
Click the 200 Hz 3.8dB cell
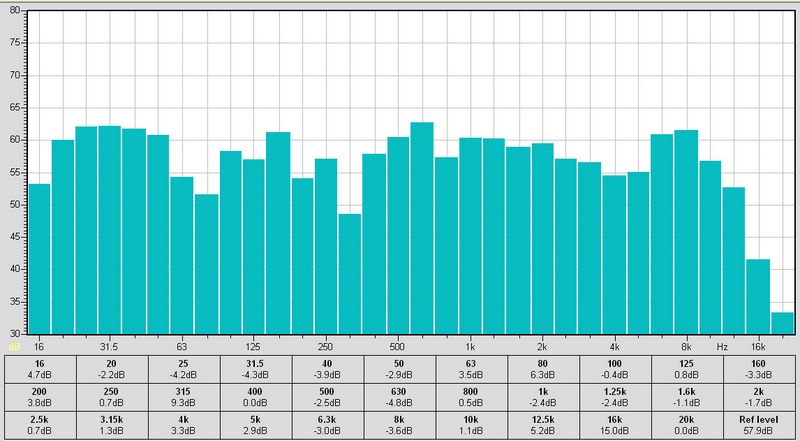click(x=40, y=397)
